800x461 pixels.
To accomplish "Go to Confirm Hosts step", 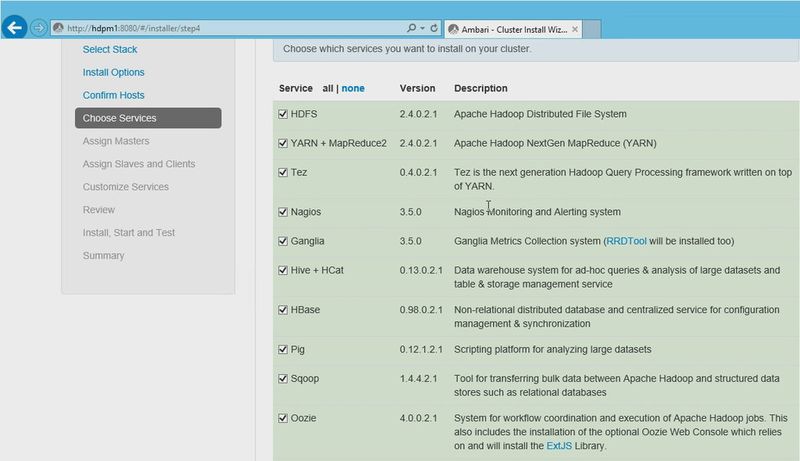I will [113, 95].
